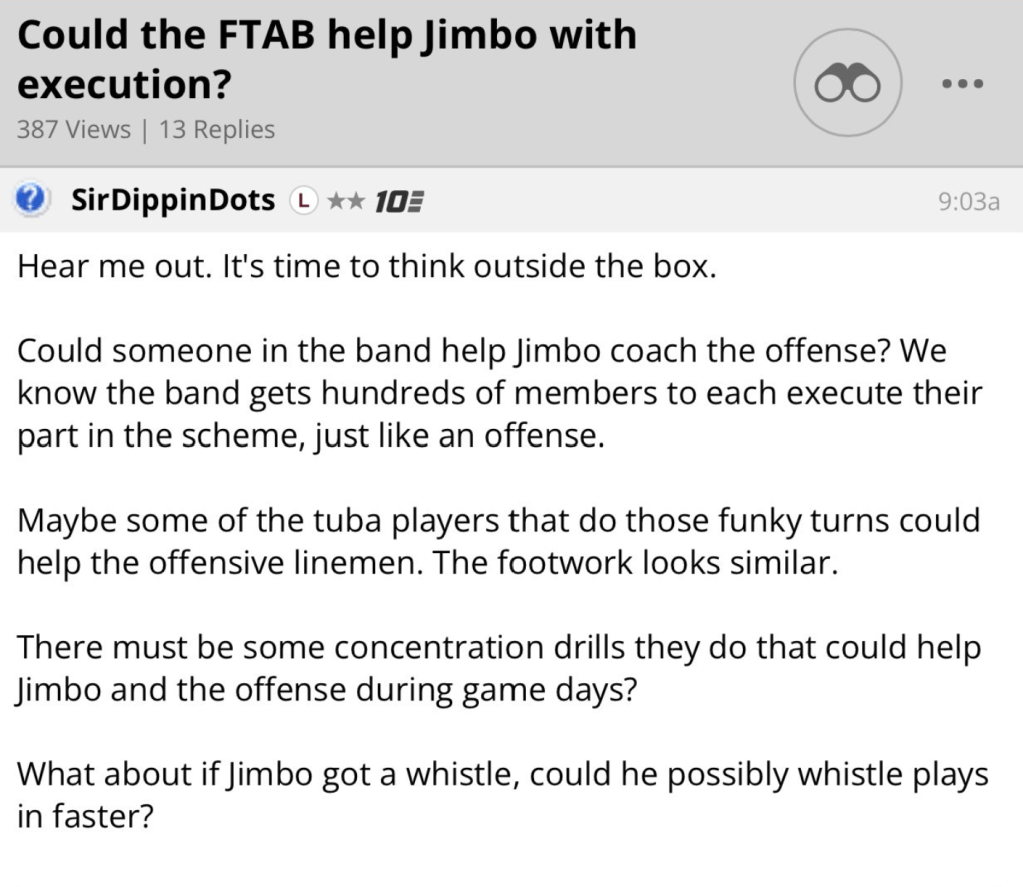Click the binoculars watch-thread icon
The image size is (1023, 887).
(x=847, y=84)
